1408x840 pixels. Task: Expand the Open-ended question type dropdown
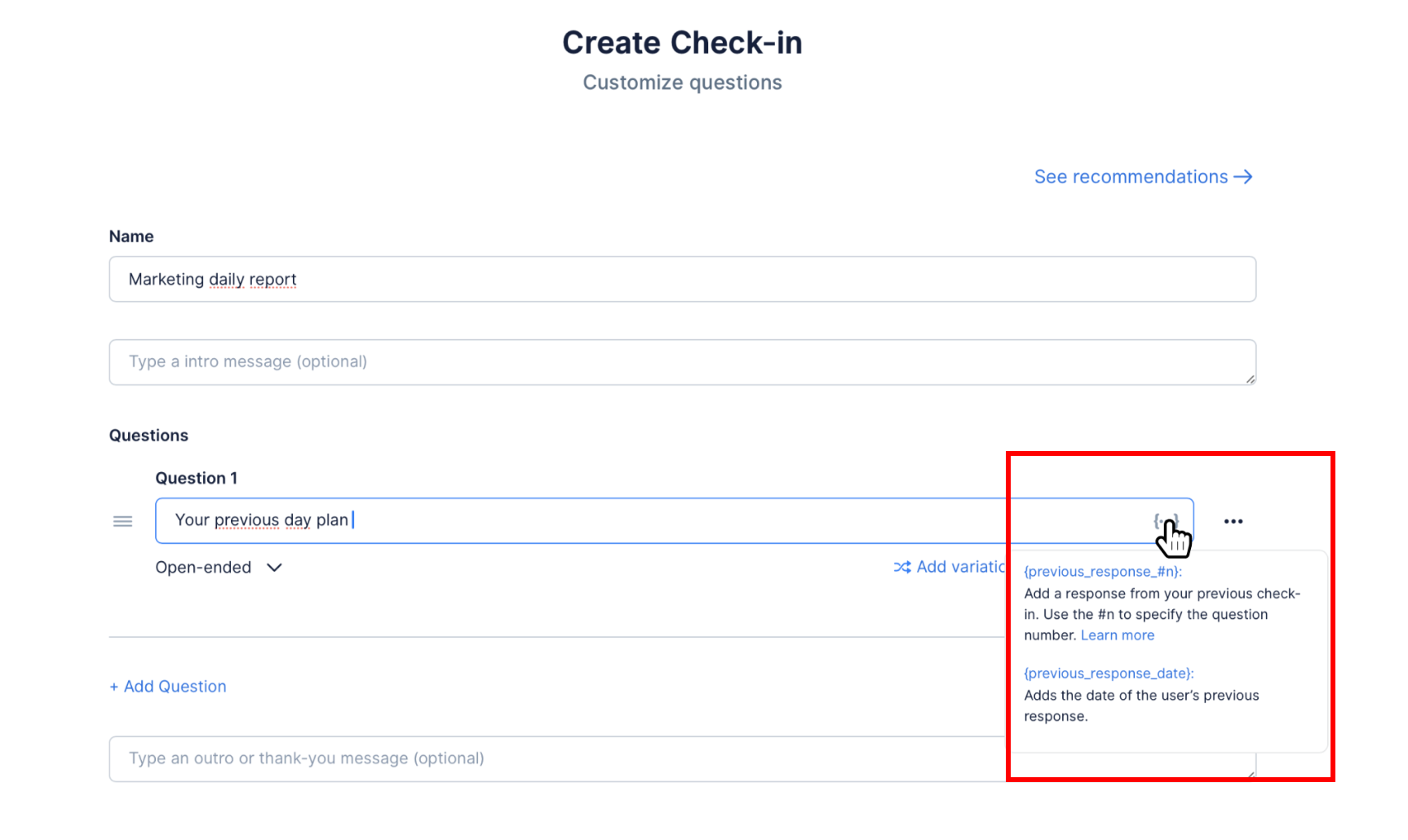(204, 568)
